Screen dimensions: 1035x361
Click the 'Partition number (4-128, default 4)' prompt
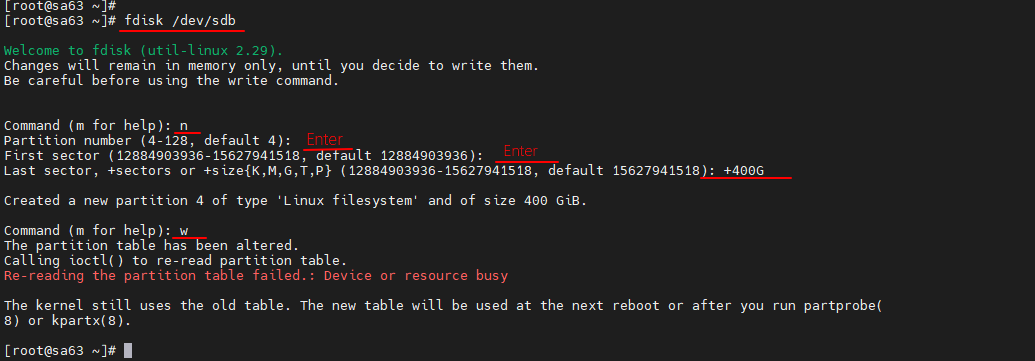[147, 141]
